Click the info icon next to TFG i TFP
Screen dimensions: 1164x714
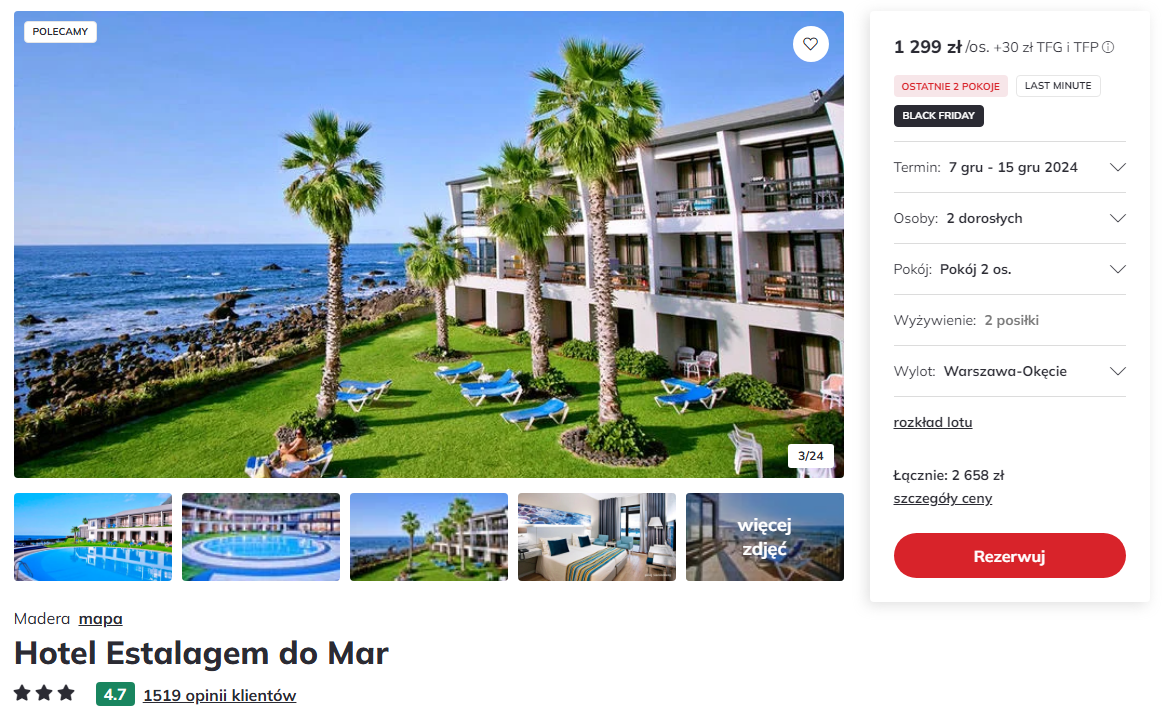[1108, 48]
